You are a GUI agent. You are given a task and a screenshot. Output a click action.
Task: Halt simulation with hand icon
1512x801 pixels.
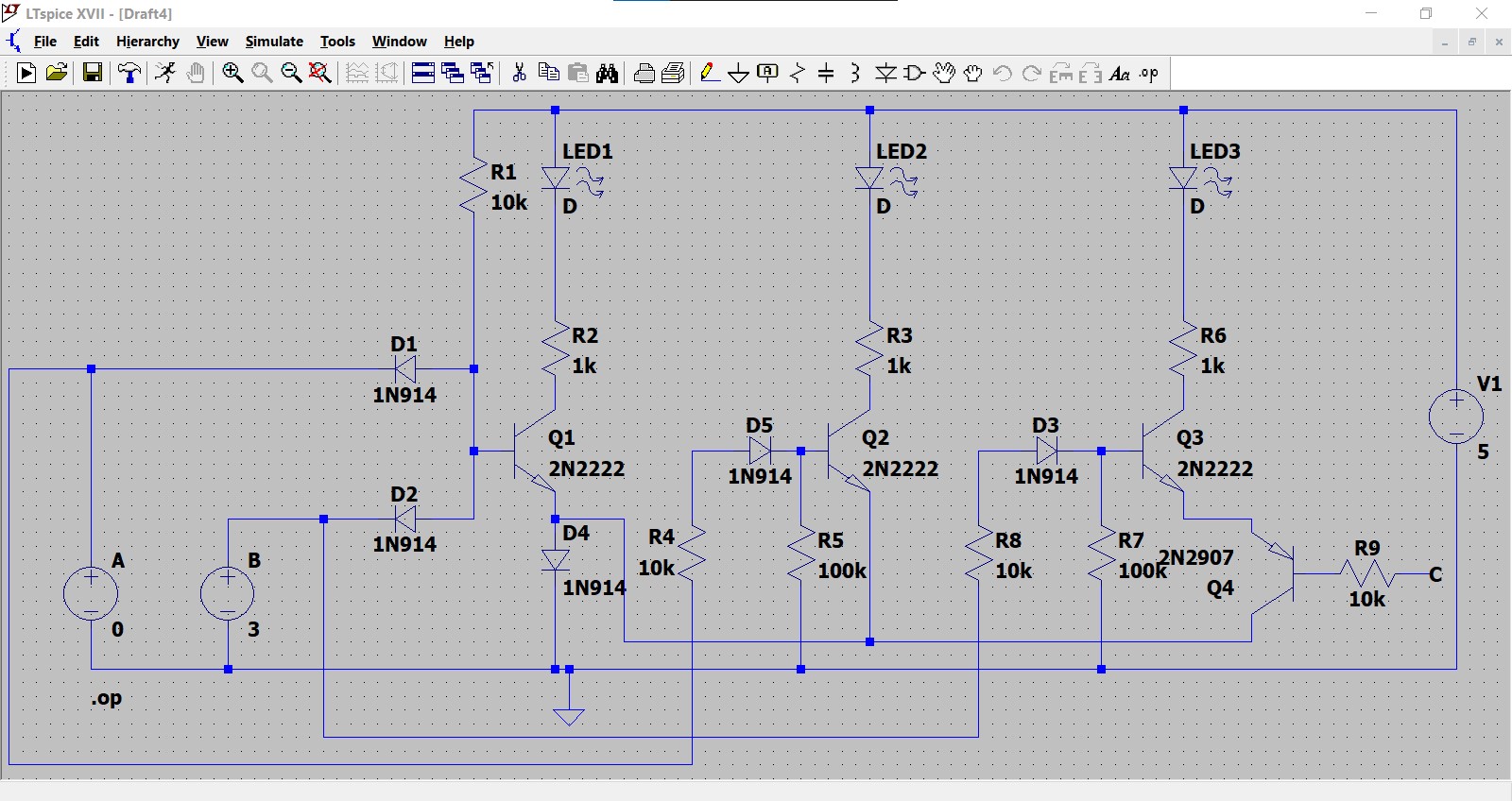196,73
